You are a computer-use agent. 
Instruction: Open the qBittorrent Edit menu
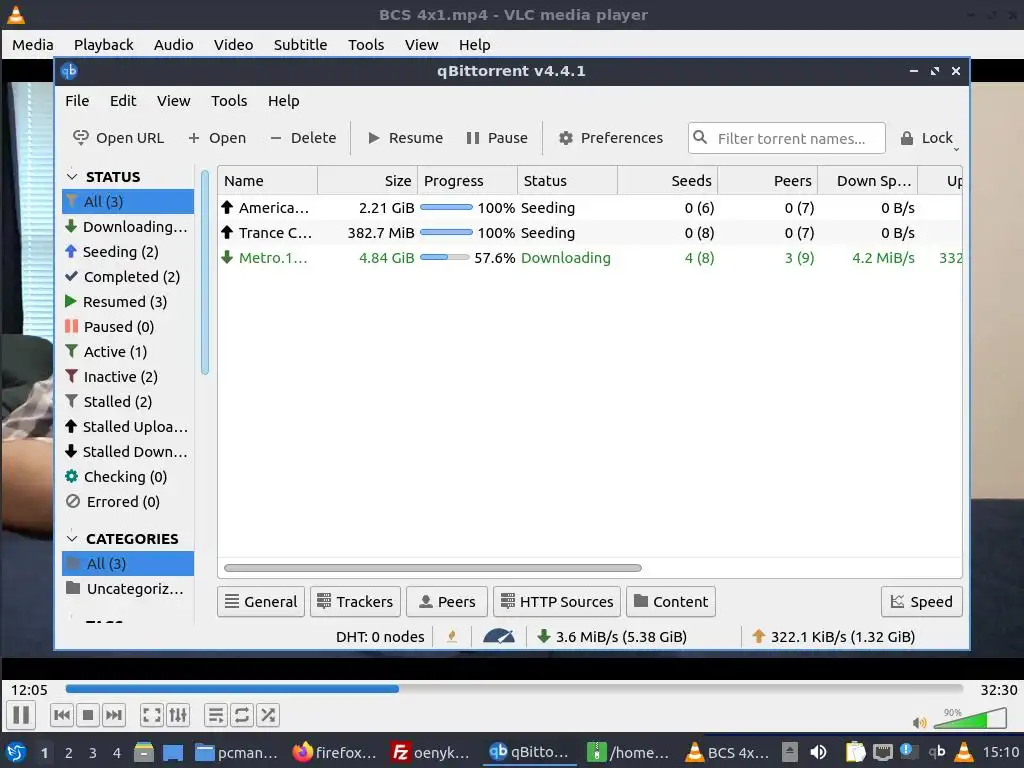tap(123, 101)
